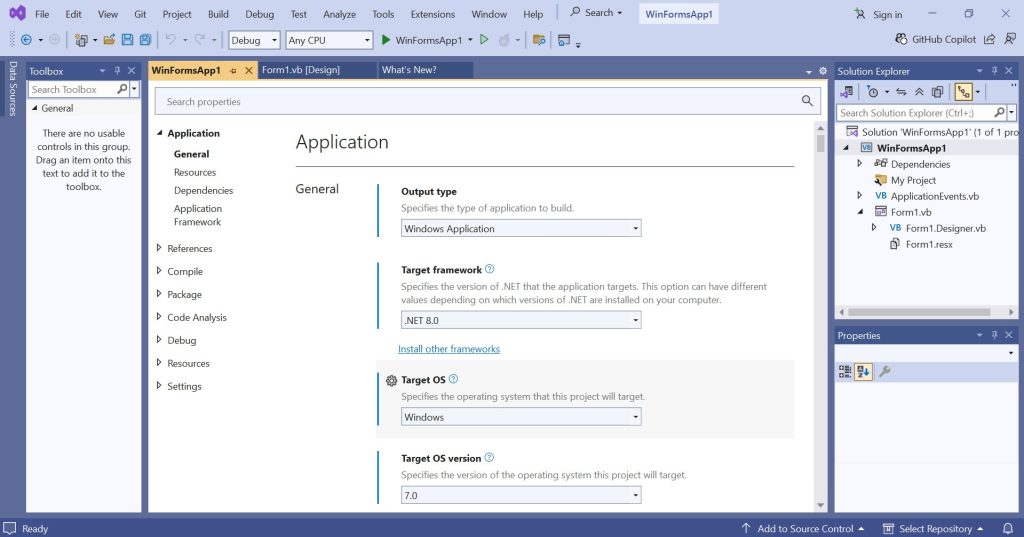Collapse the Form1.vb node in Solution Explorer
The image size is (1024, 537).
coord(860,211)
